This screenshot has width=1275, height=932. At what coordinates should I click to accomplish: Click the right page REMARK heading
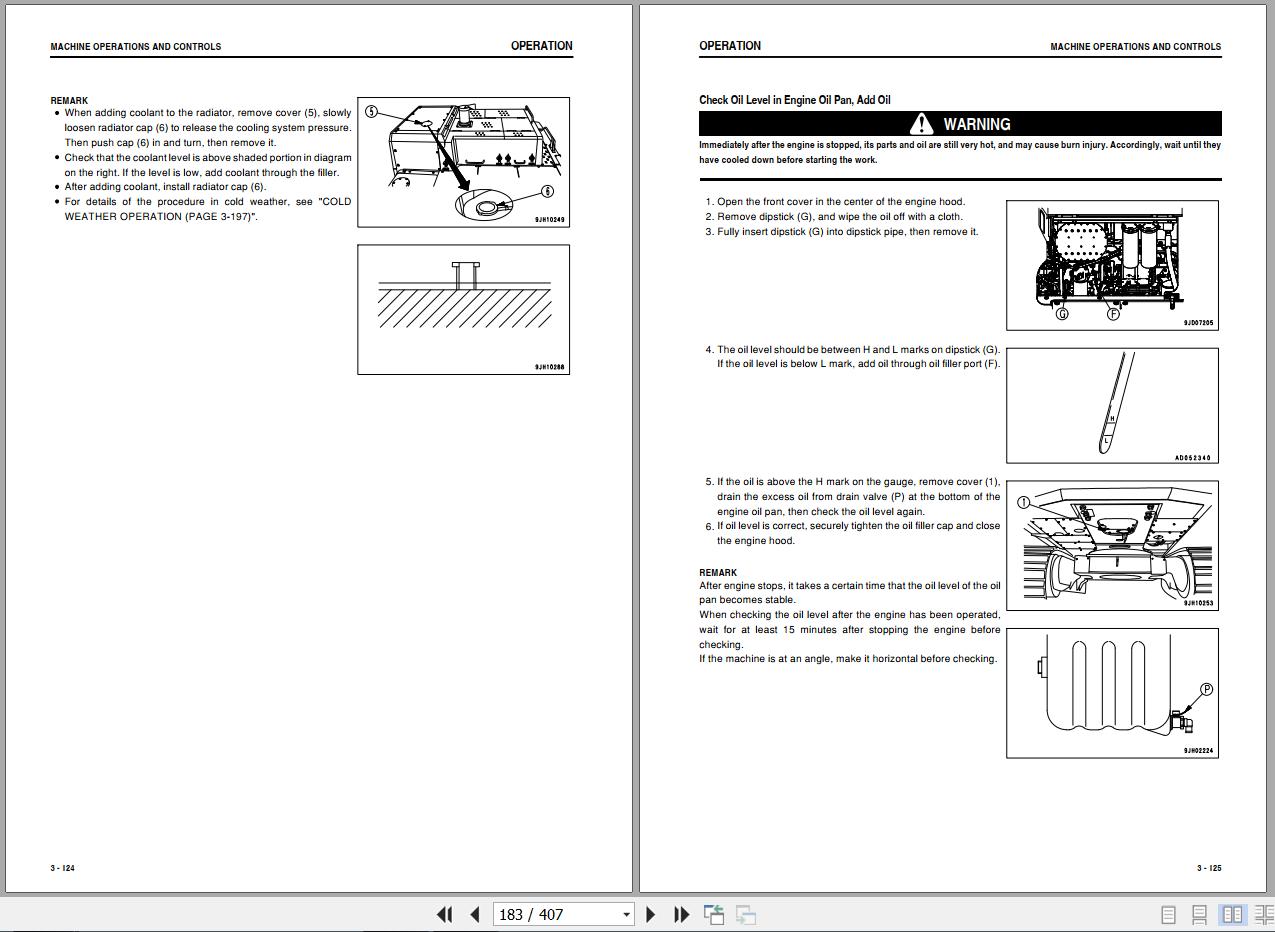718,573
